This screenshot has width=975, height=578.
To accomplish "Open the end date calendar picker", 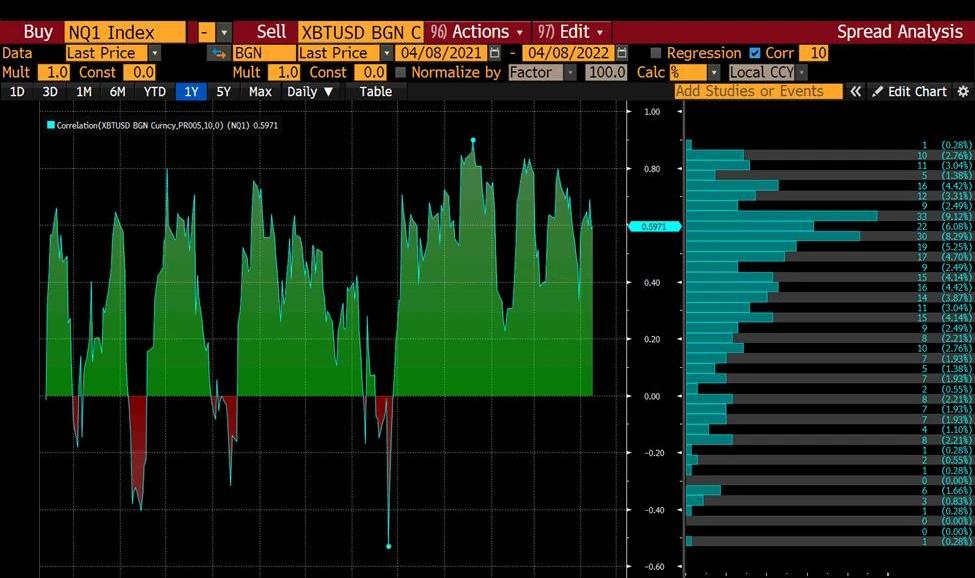I will pyautogui.click(x=622, y=53).
